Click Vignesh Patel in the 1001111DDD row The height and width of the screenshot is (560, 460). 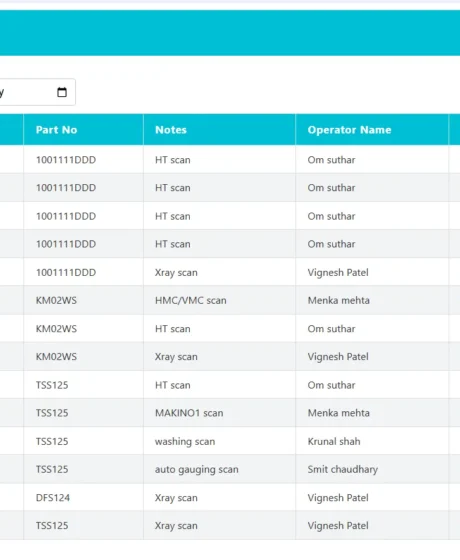338,272
